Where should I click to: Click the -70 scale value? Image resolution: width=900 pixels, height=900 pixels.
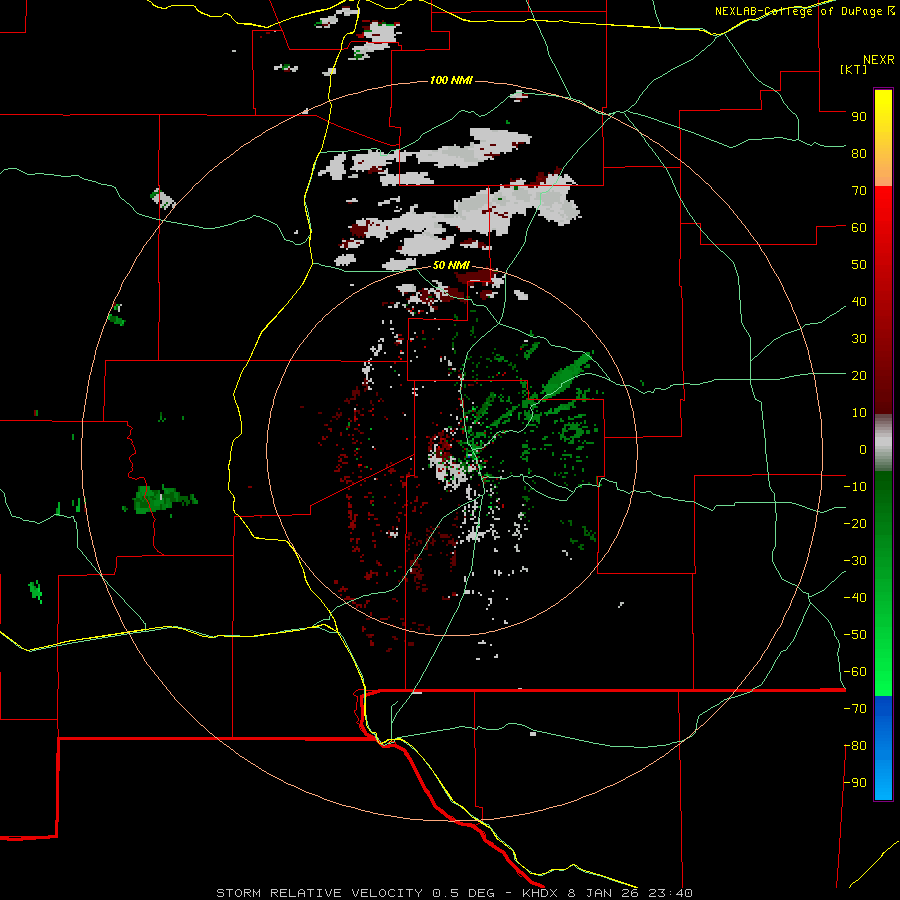click(x=855, y=709)
